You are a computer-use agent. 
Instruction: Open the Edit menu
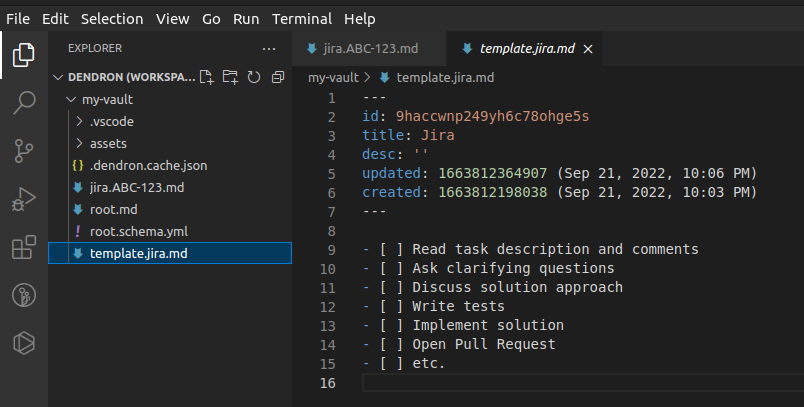coord(55,19)
